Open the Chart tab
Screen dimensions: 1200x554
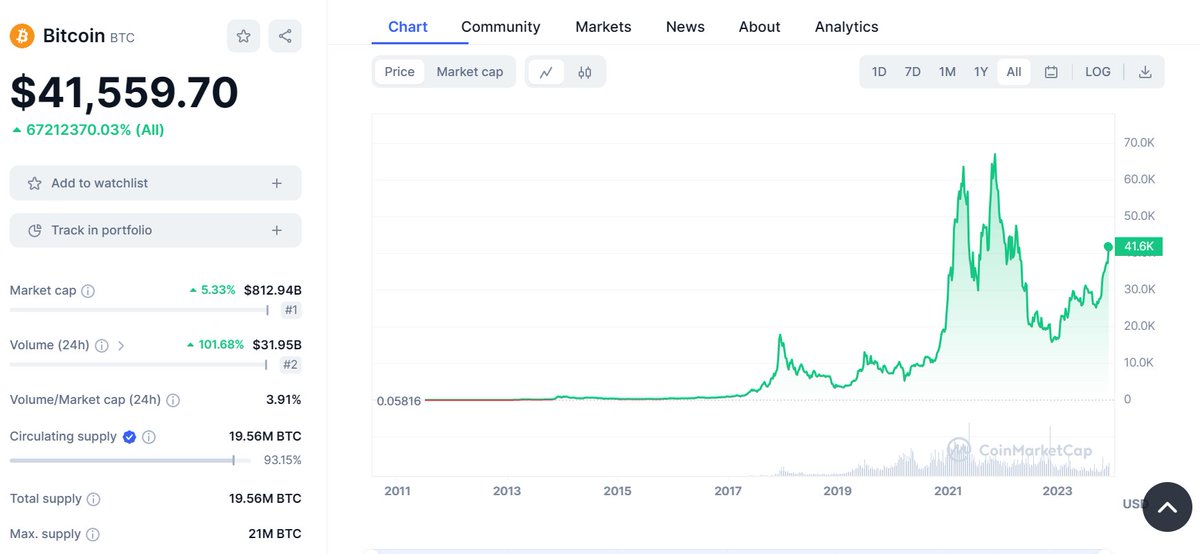pos(408,27)
